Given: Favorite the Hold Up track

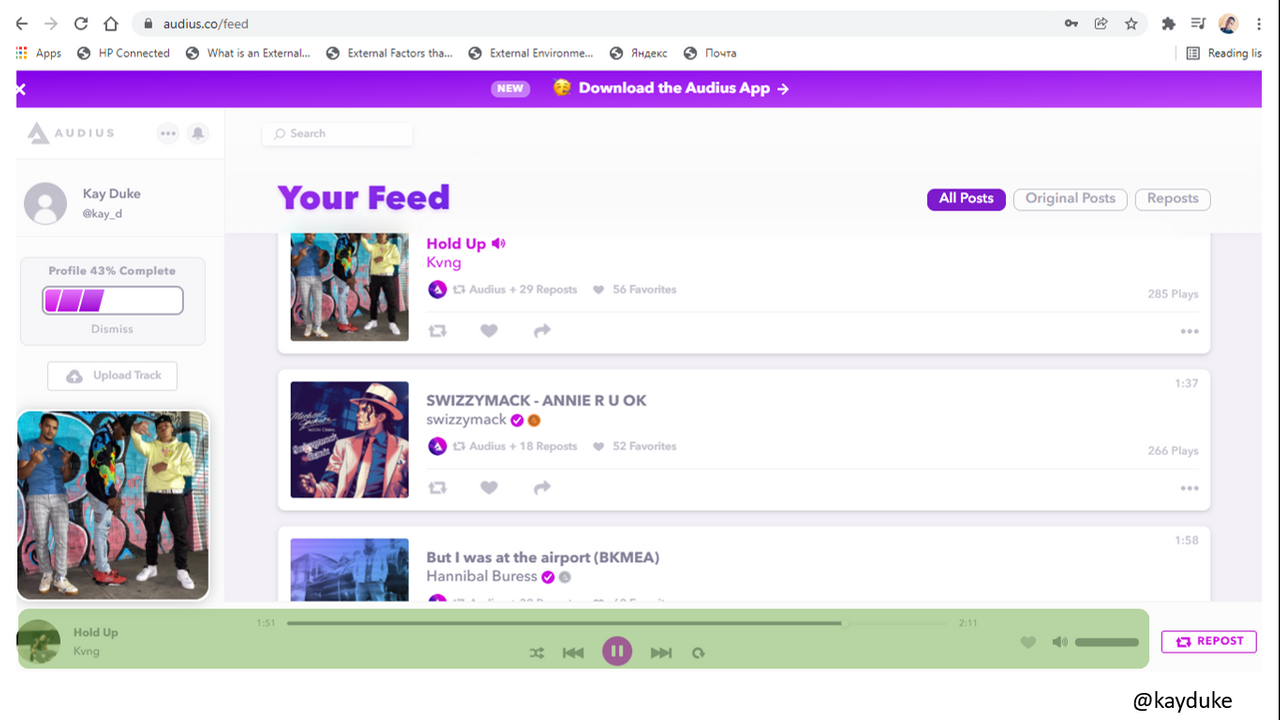Looking at the screenshot, I should click(x=489, y=330).
